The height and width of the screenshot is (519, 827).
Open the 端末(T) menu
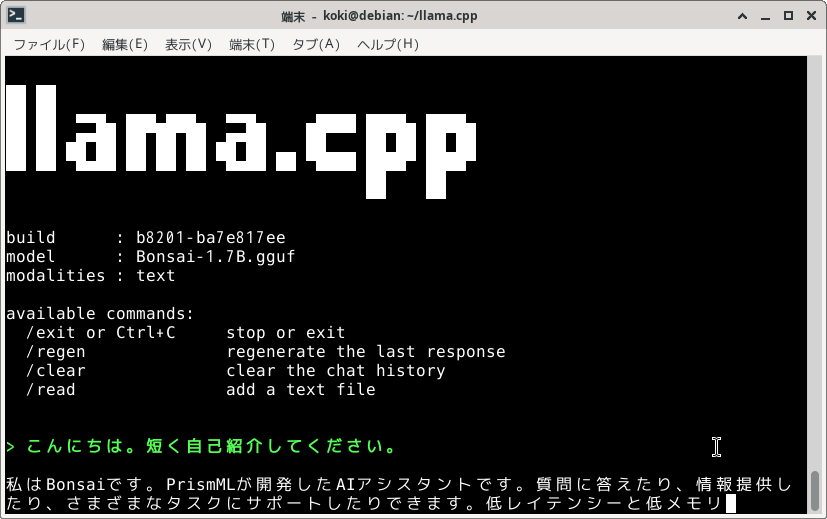click(x=251, y=44)
